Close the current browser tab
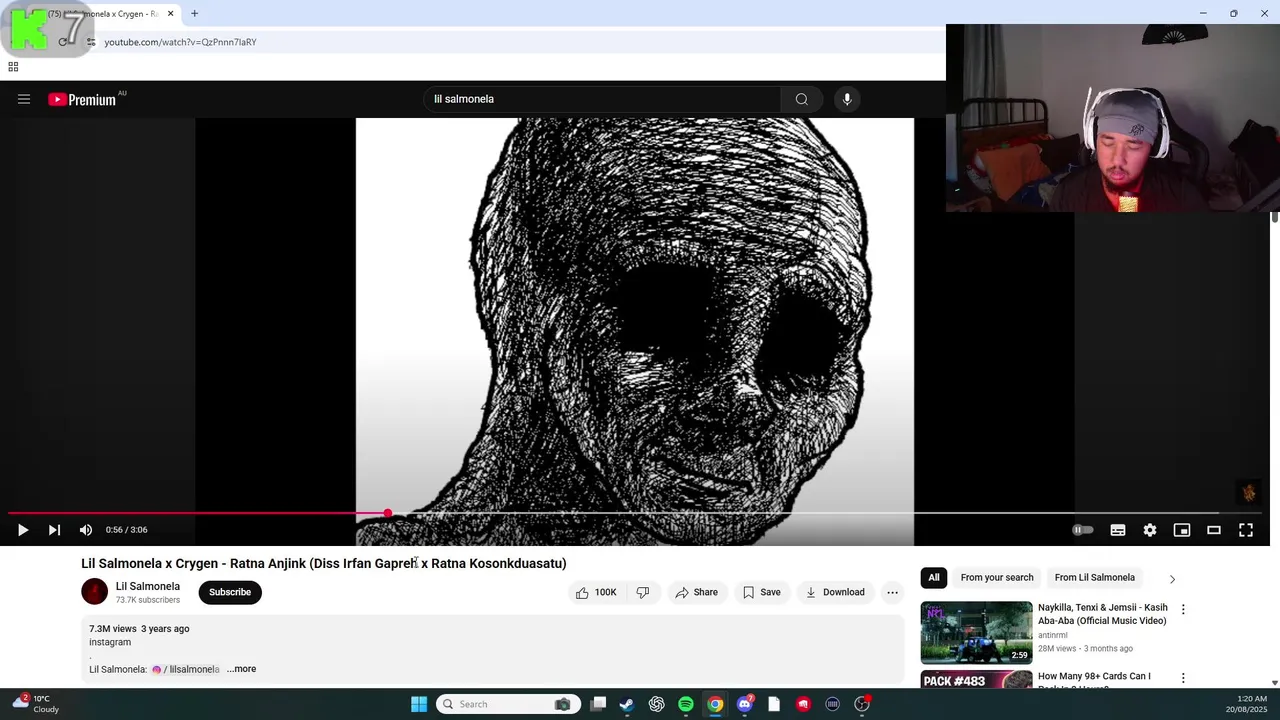Image resolution: width=1280 pixels, height=720 pixels. click(x=170, y=13)
